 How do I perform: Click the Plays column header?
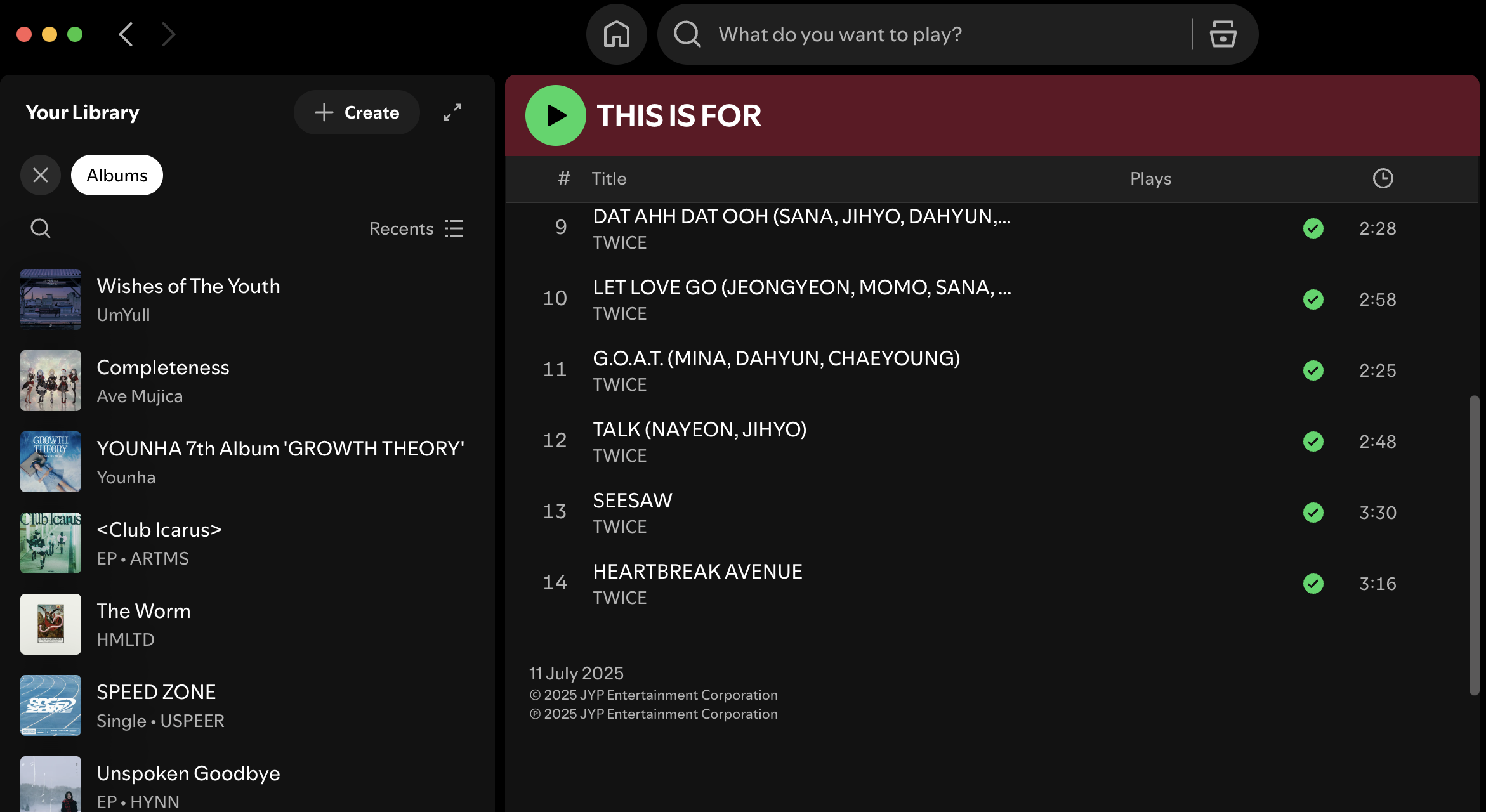coord(1150,179)
